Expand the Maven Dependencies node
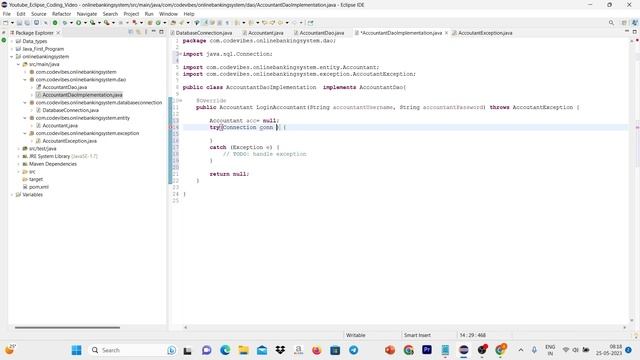The height and width of the screenshot is (360, 640). coord(18,164)
